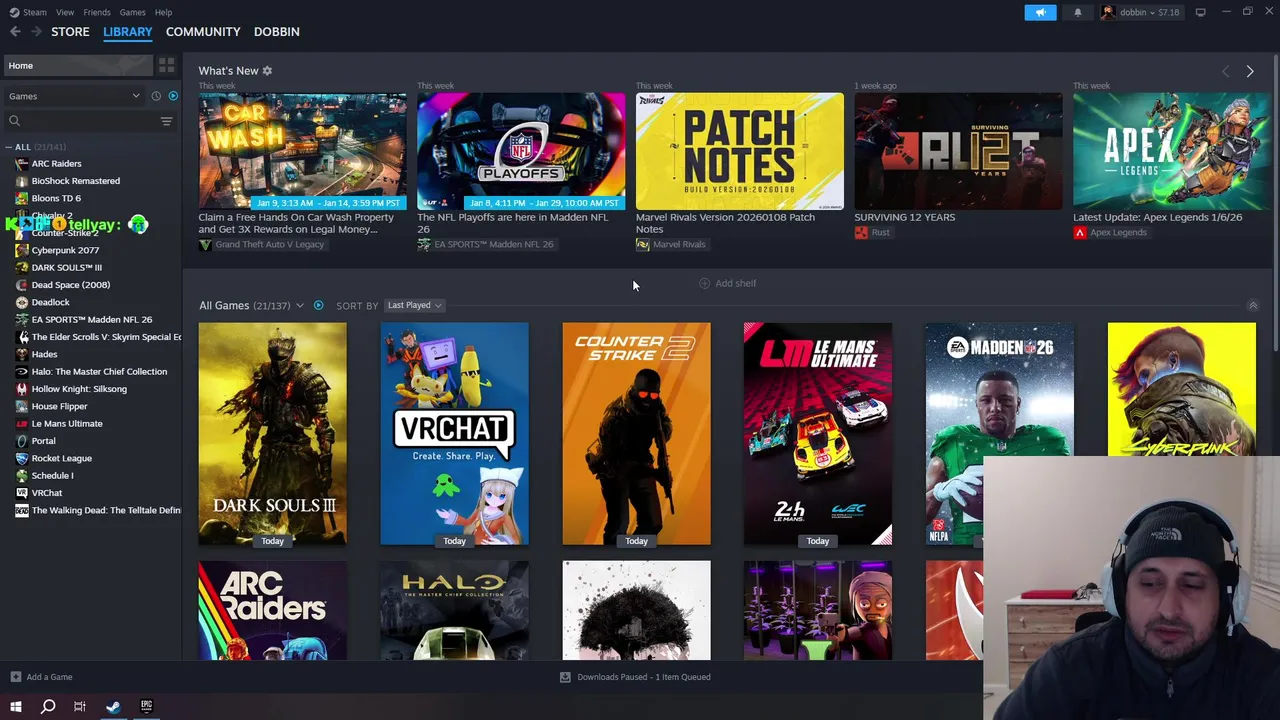Screen dimensions: 1280x720
Task: Open ARC Raiders game cover
Action: [x=272, y=611]
